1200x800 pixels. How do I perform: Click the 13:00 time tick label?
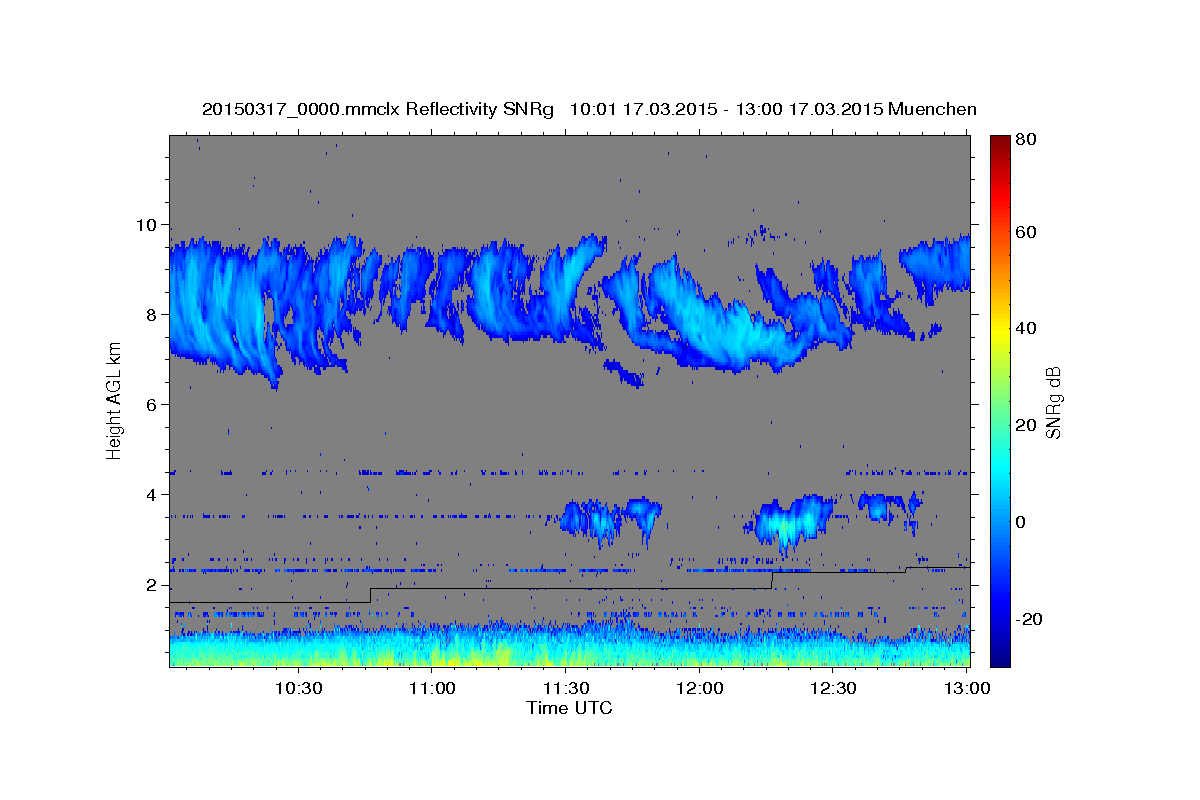pos(967,688)
